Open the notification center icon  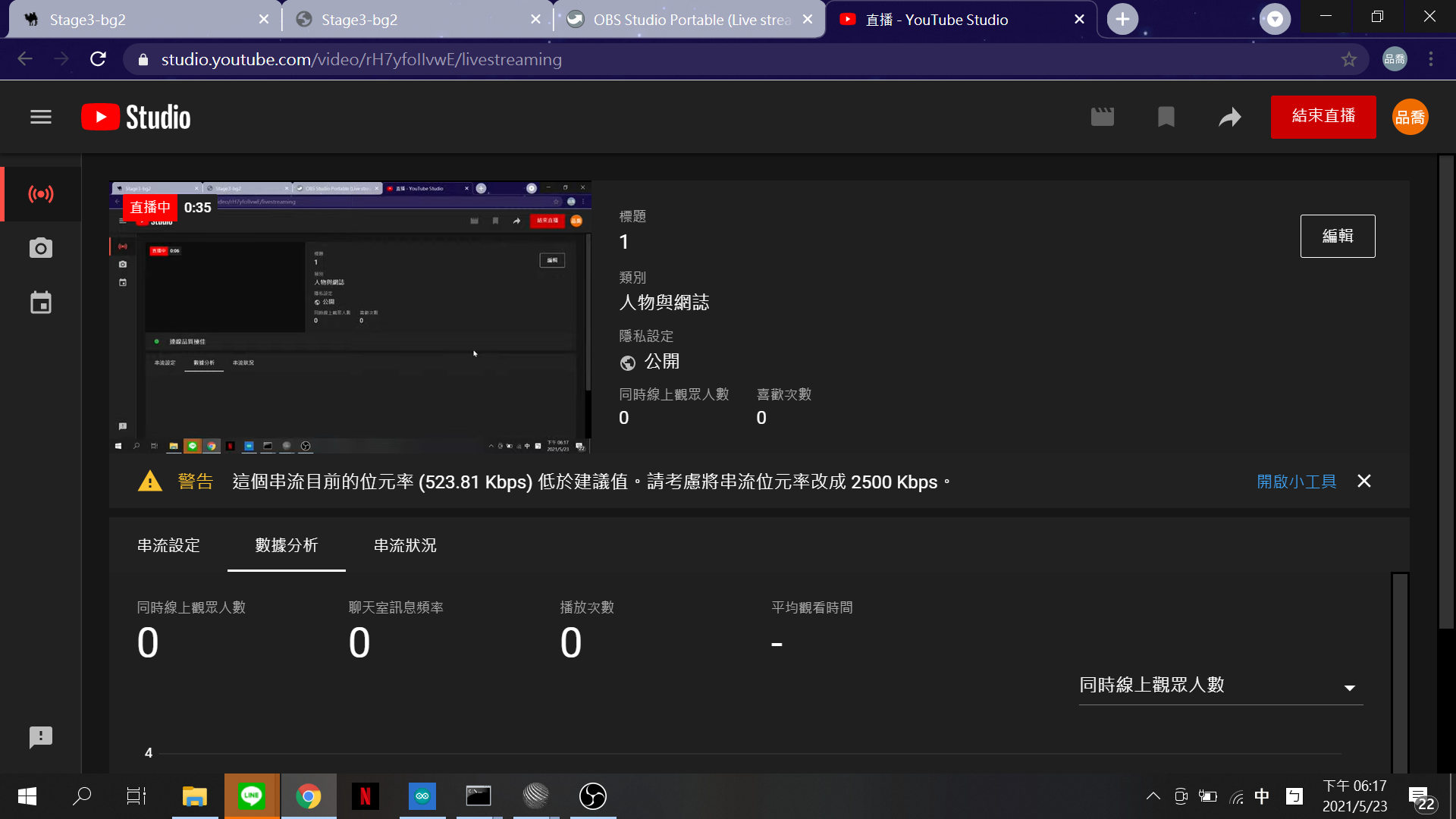1421,798
